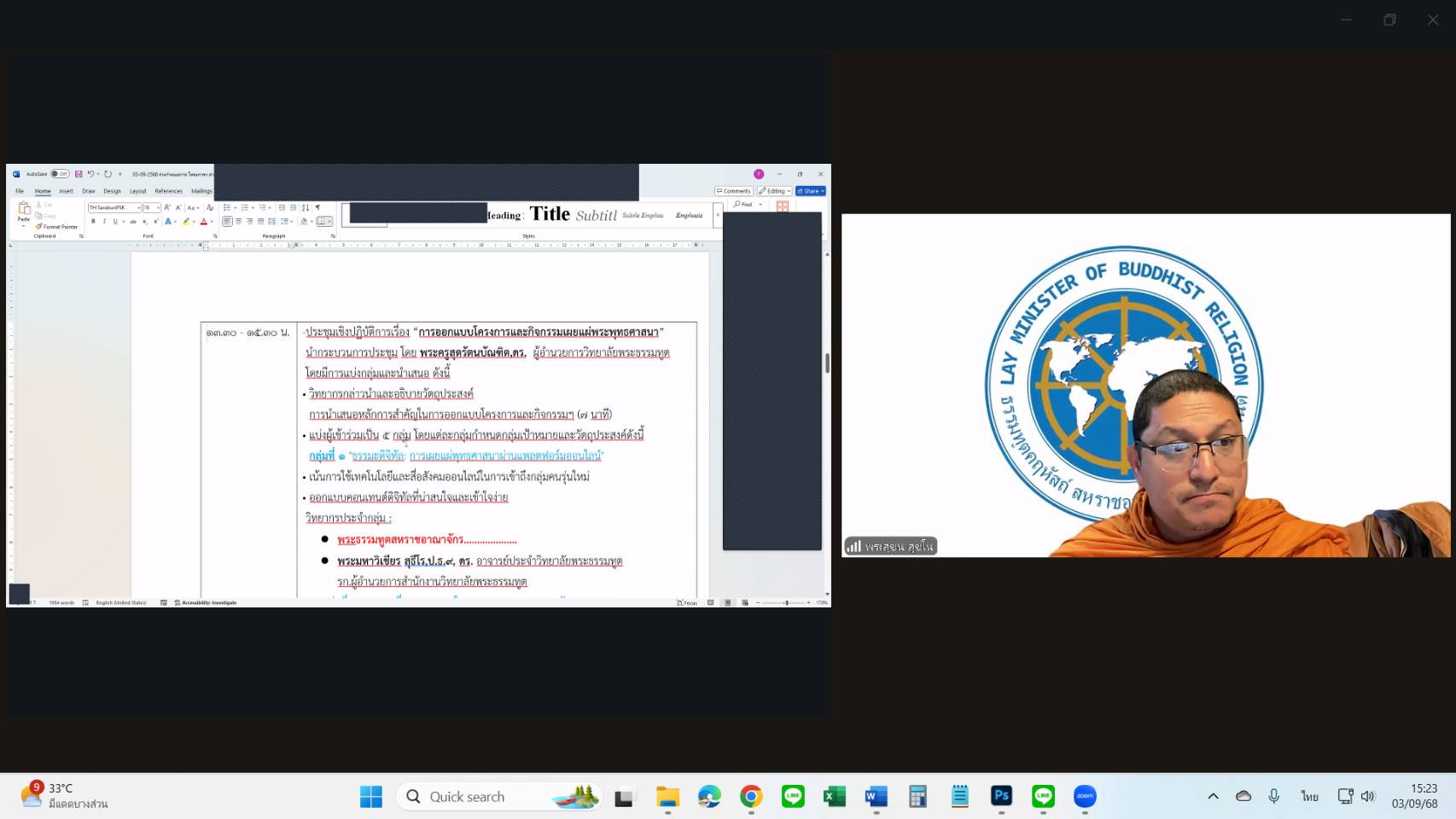Click Format Painter
The image size is (1456, 819).
57,227
